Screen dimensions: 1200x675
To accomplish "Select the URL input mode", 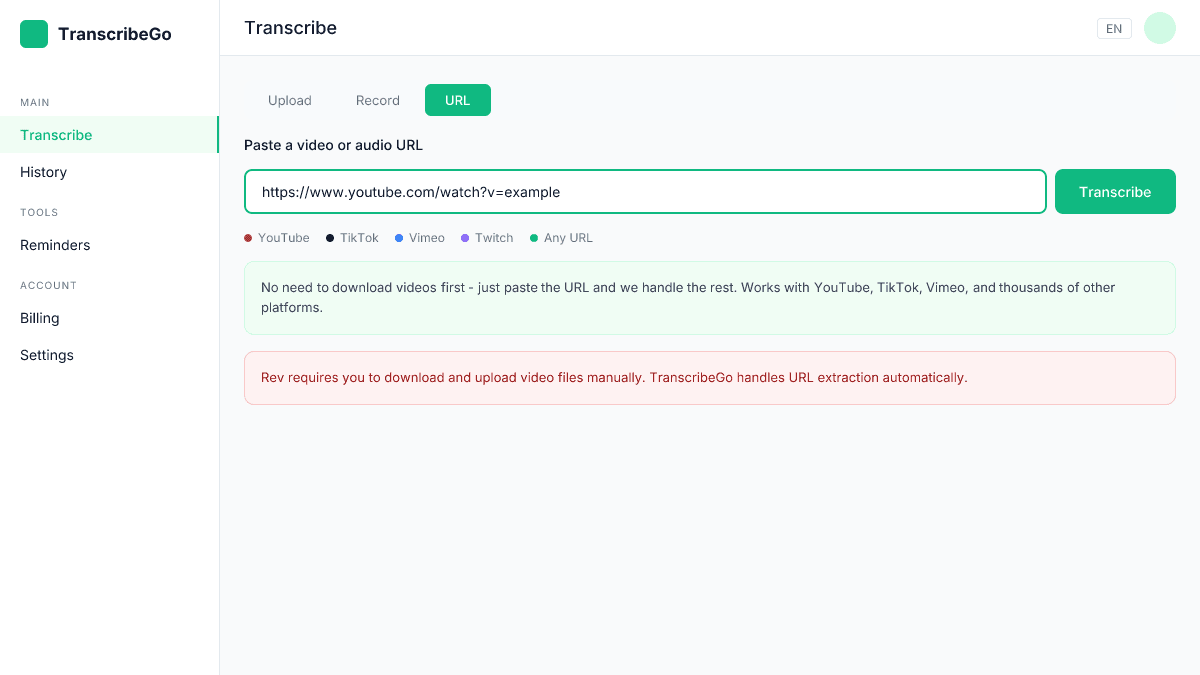I will [x=457, y=100].
